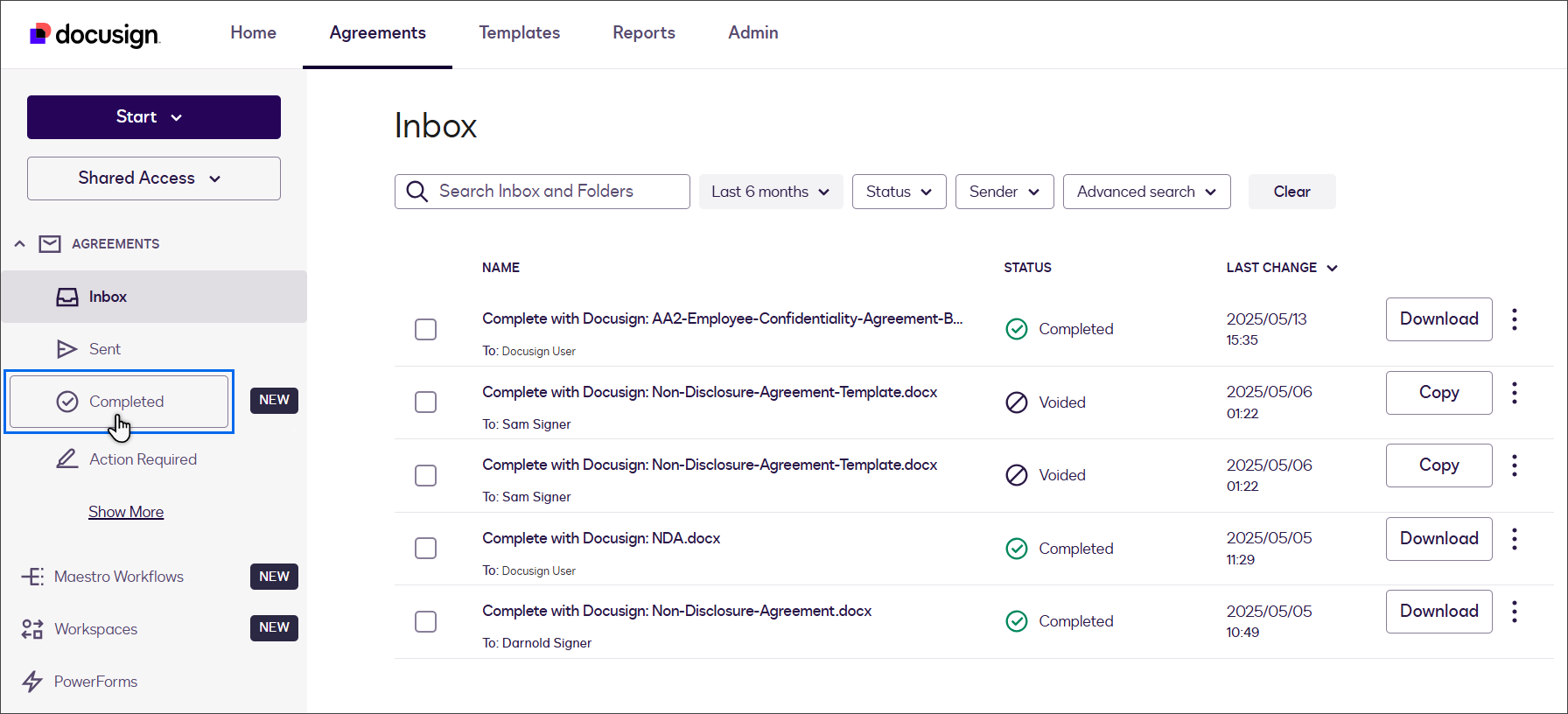The width and height of the screenshot is (1568, 714).
Task: Click the Show More link
Action: point(126,512)
